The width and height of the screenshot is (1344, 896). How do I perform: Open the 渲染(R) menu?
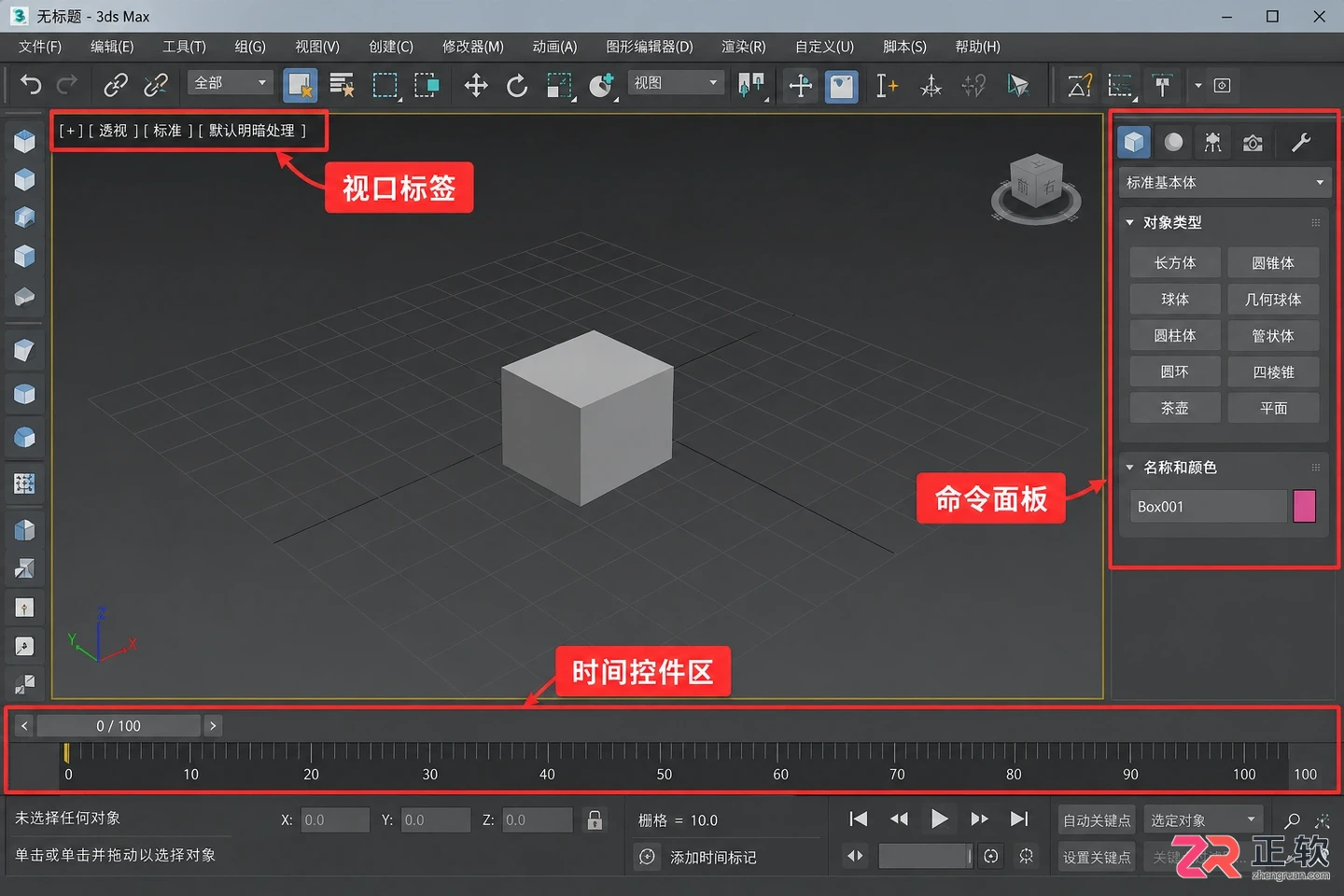point(743,47)
